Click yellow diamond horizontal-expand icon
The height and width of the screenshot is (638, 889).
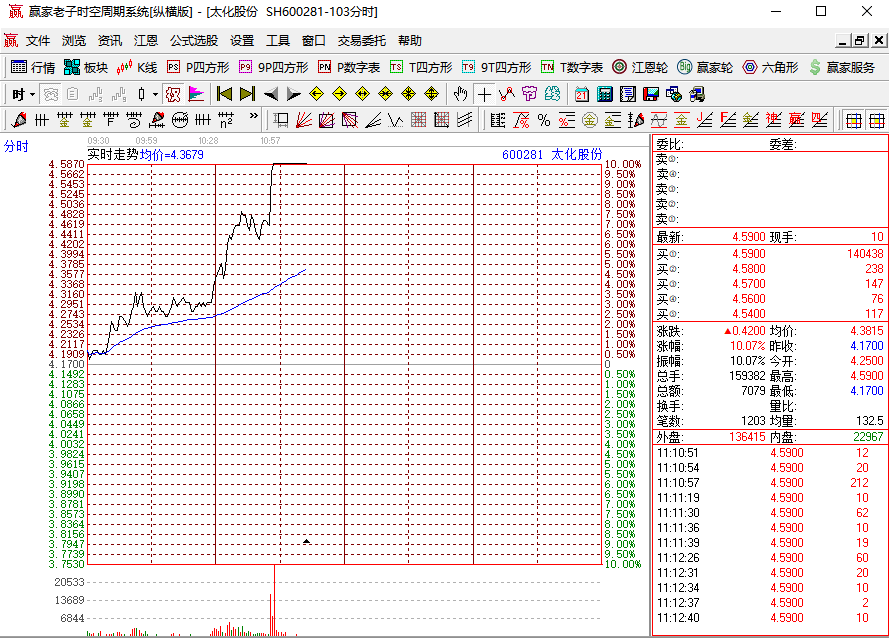362,94
